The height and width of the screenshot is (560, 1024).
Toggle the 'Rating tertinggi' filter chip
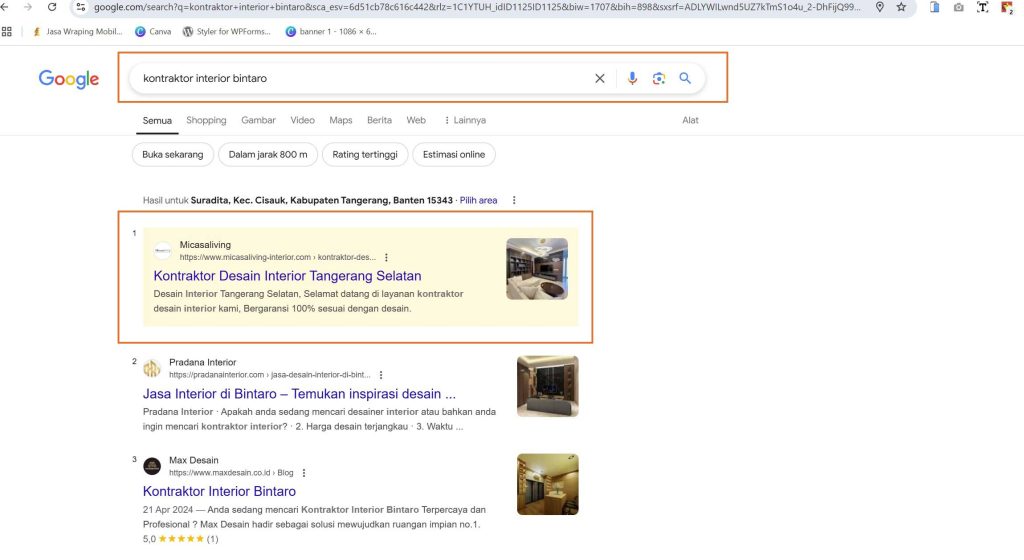point(365,154)
